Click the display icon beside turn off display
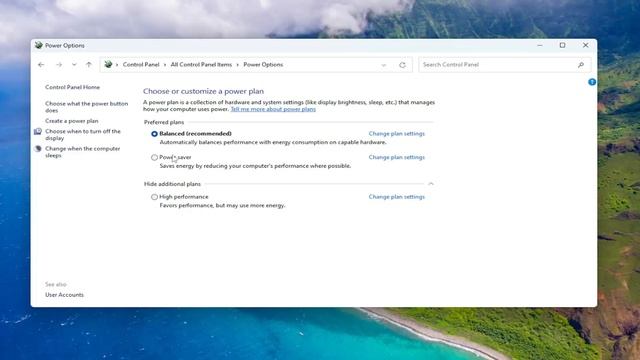This screenshot has width=640, height=360. pyautogui.click(x=38, y=131)
